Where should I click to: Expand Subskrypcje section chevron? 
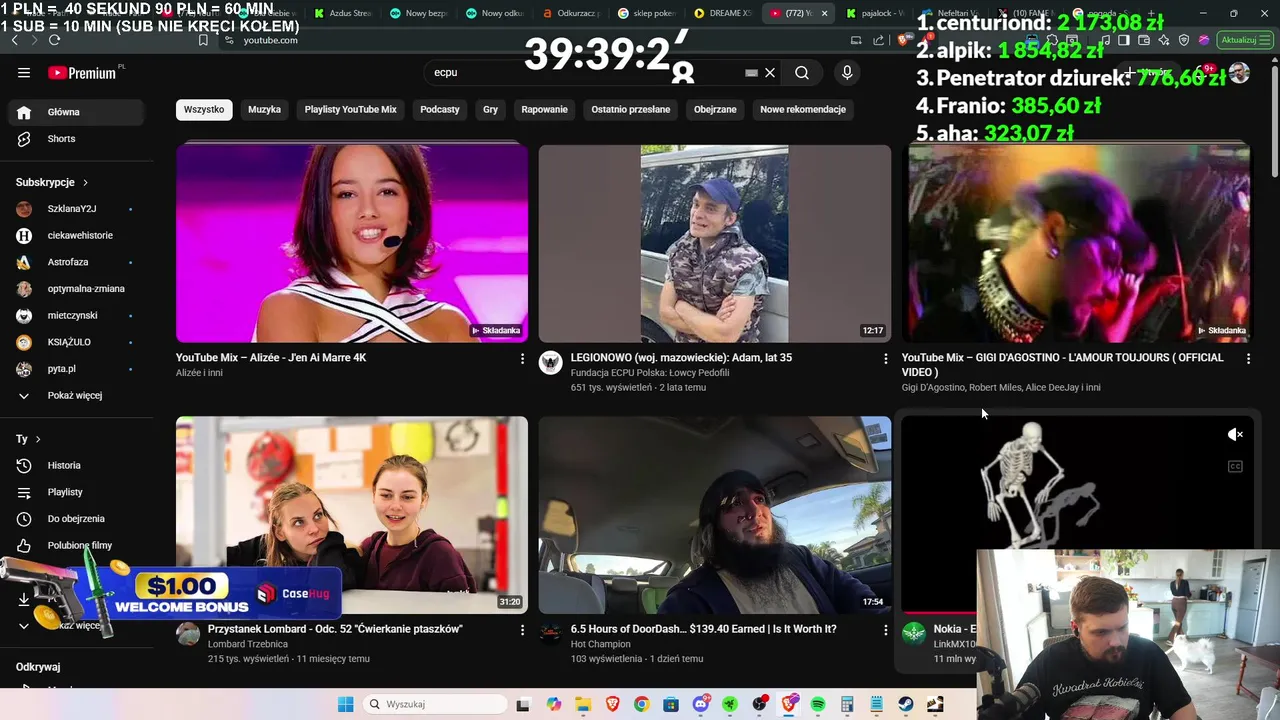[x=85, y=182]
